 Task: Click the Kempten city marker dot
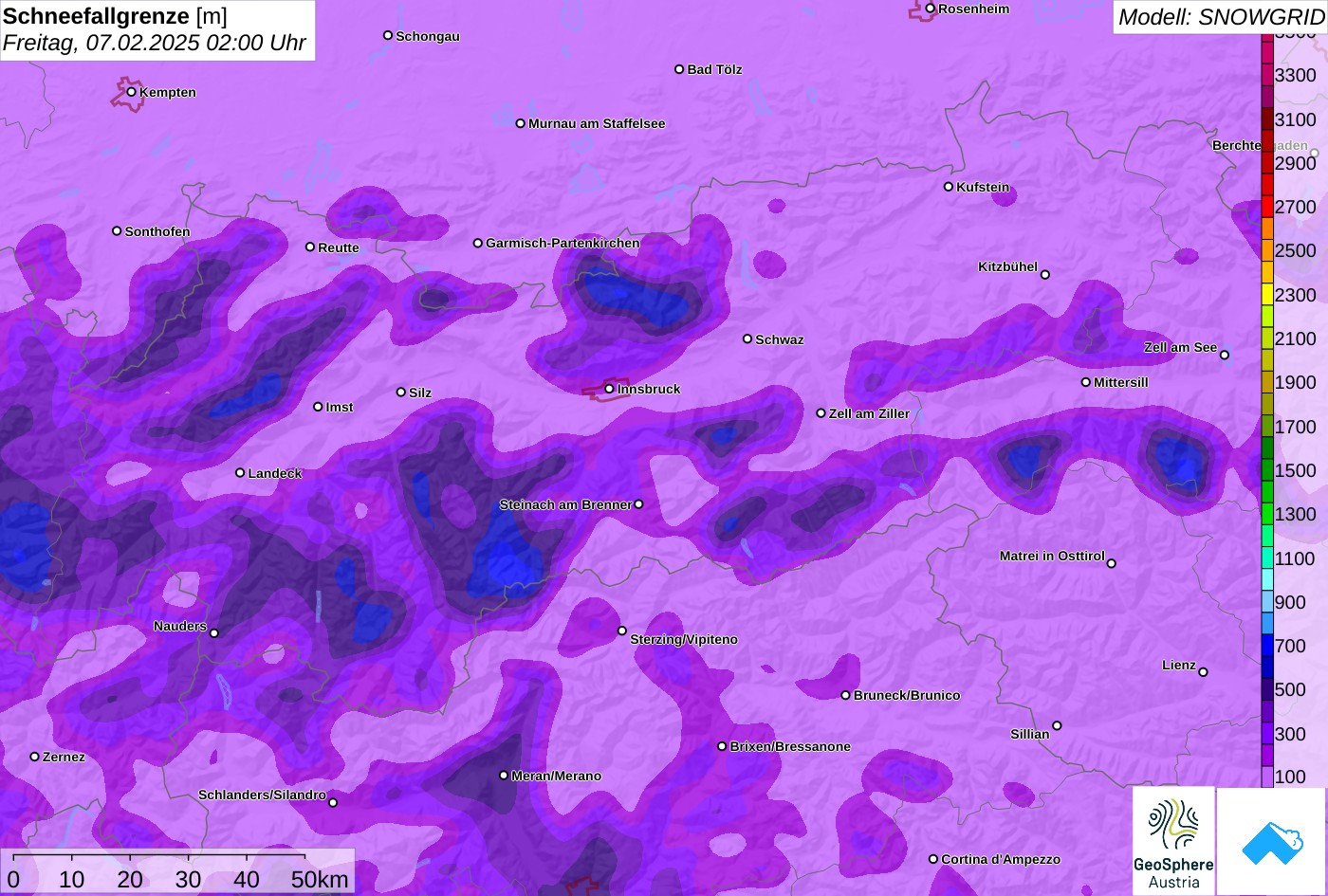tap(132, 92)
